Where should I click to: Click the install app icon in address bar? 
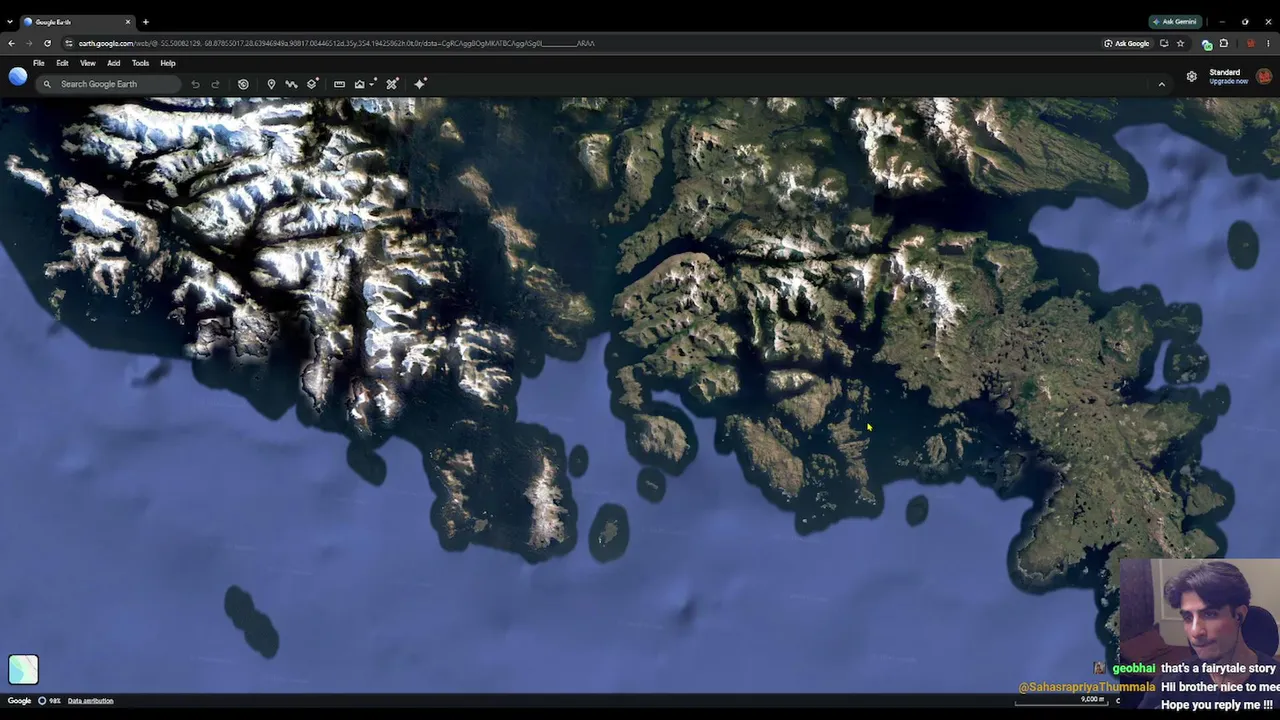(x=1164, y=43)
